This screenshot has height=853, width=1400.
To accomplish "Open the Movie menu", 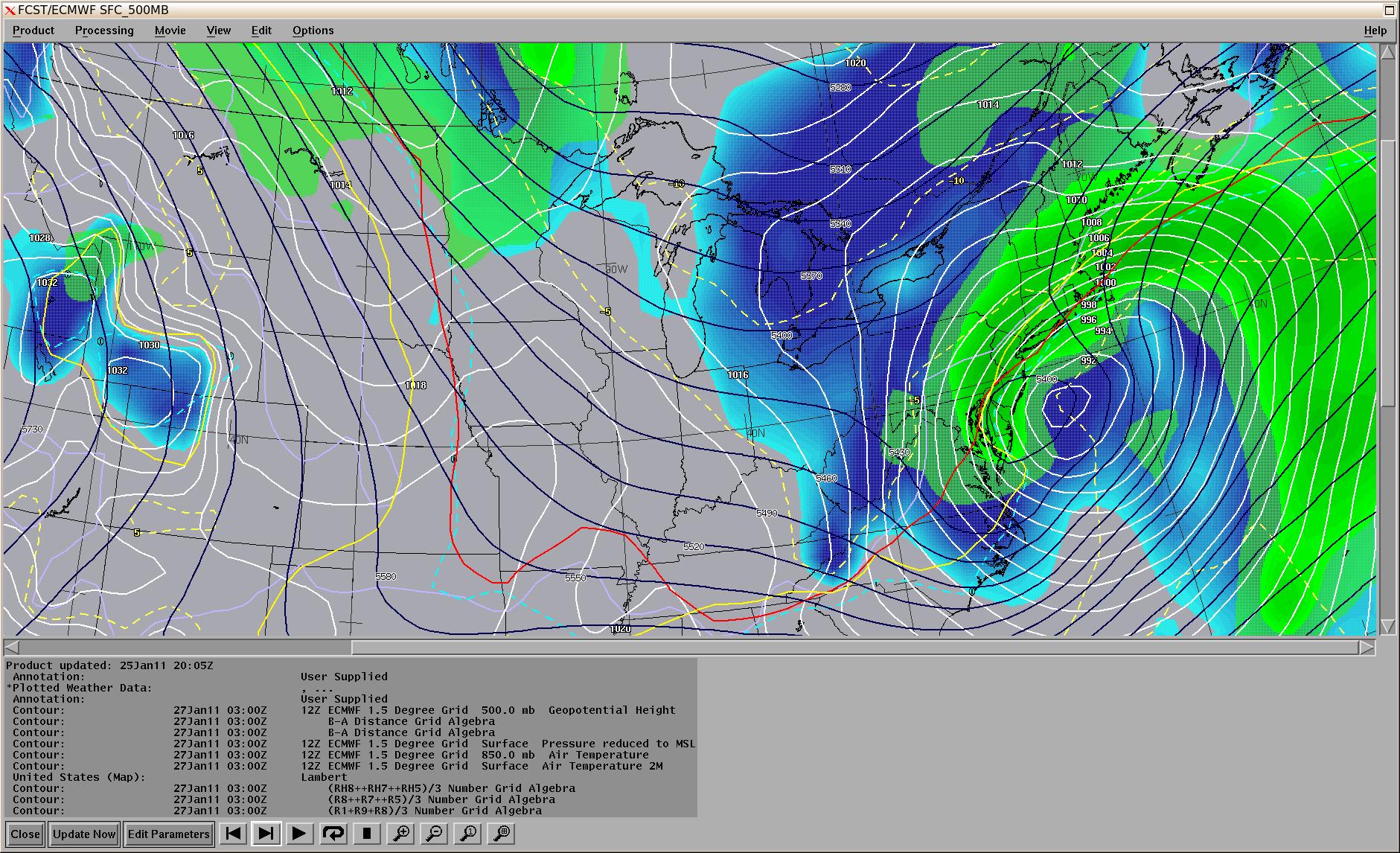I will pyautogui.click(x=170, y=31).
